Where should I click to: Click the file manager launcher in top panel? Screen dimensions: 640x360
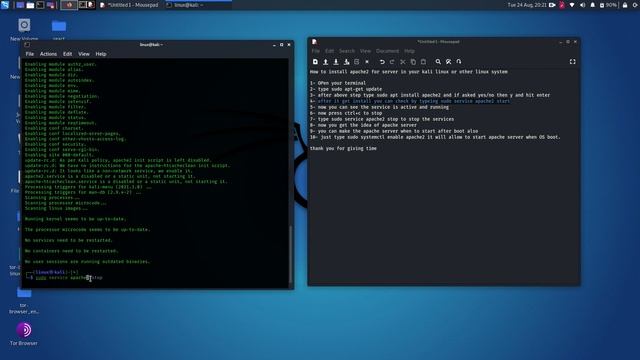[30, 5]
